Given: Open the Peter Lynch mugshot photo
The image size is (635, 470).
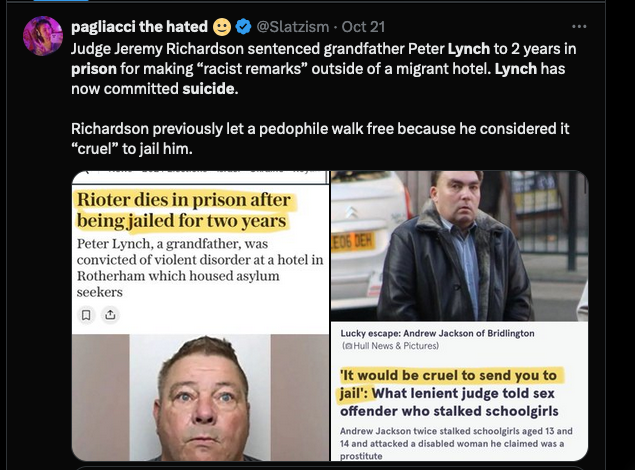Looking at the screenshot, I should click(200, 398).
